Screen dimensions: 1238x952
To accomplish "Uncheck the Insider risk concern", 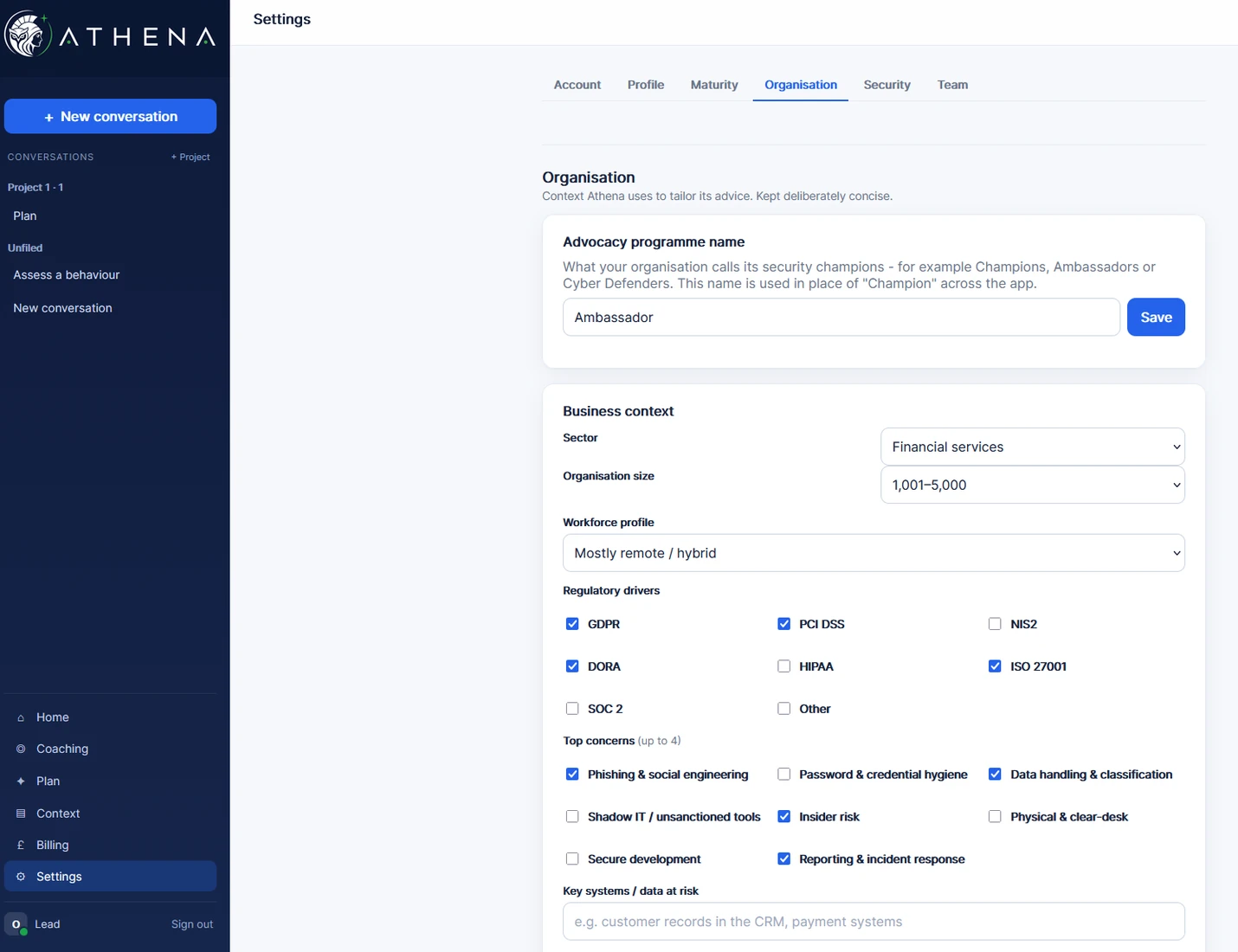I will [783, 817].
